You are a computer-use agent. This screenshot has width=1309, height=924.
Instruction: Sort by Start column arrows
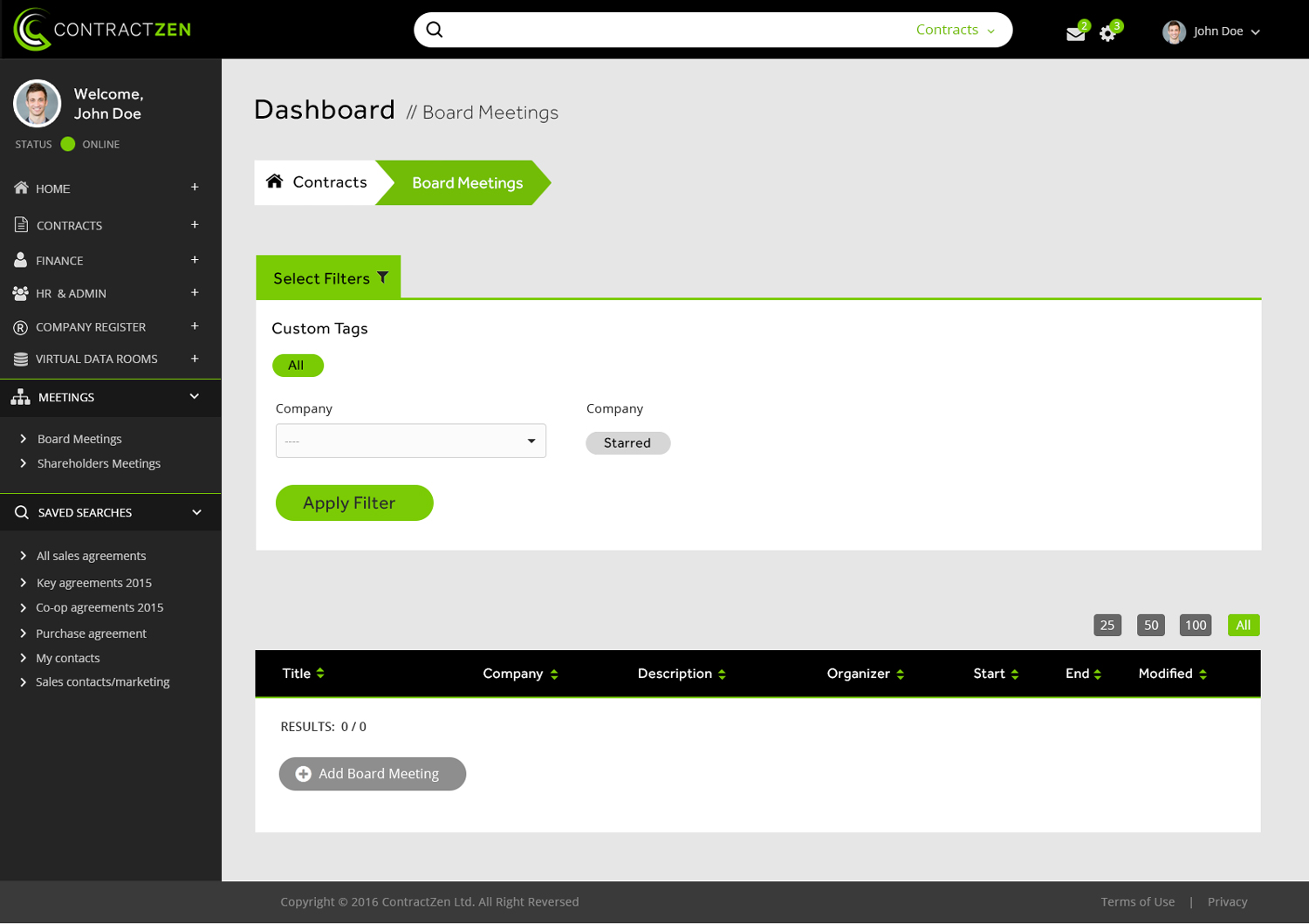(1015, 674)
